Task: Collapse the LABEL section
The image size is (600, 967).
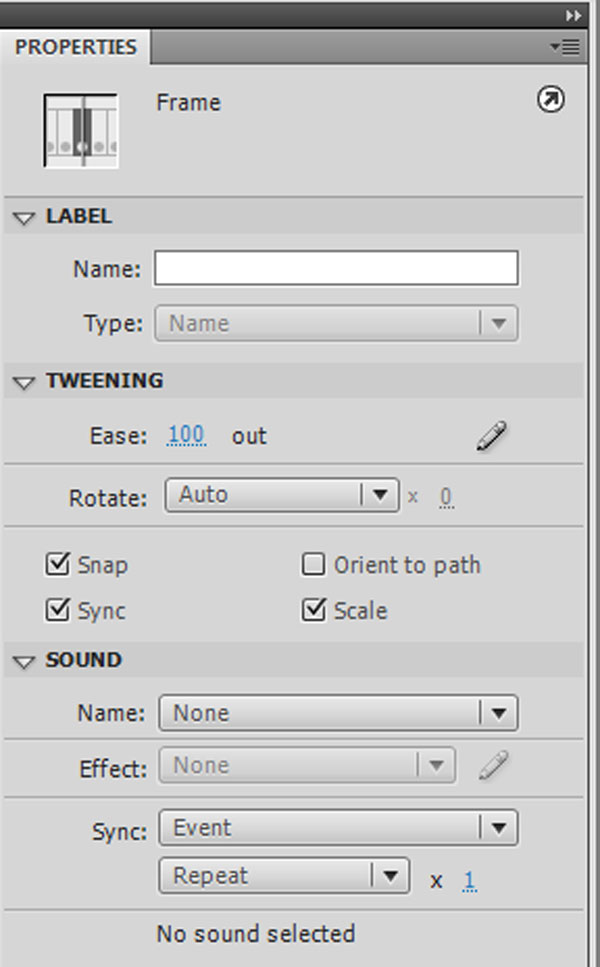Action: [25, 217]
